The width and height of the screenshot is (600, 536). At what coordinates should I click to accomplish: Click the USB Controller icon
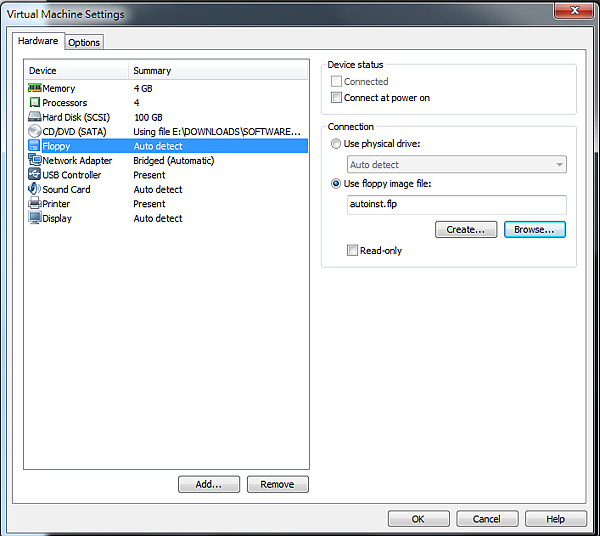[x=34, y=174]
